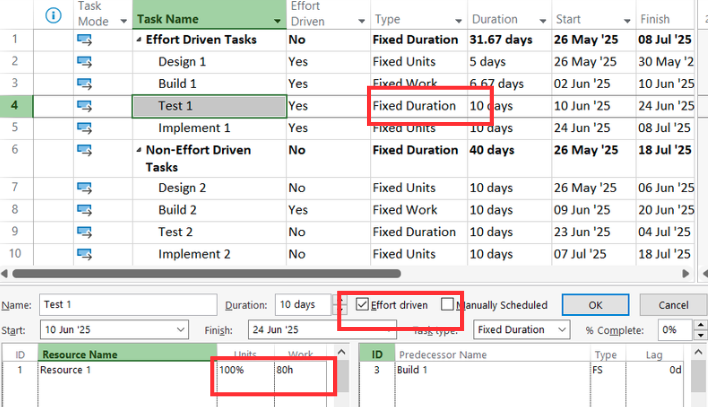Toggle the Effort driven checkbox

362,304
